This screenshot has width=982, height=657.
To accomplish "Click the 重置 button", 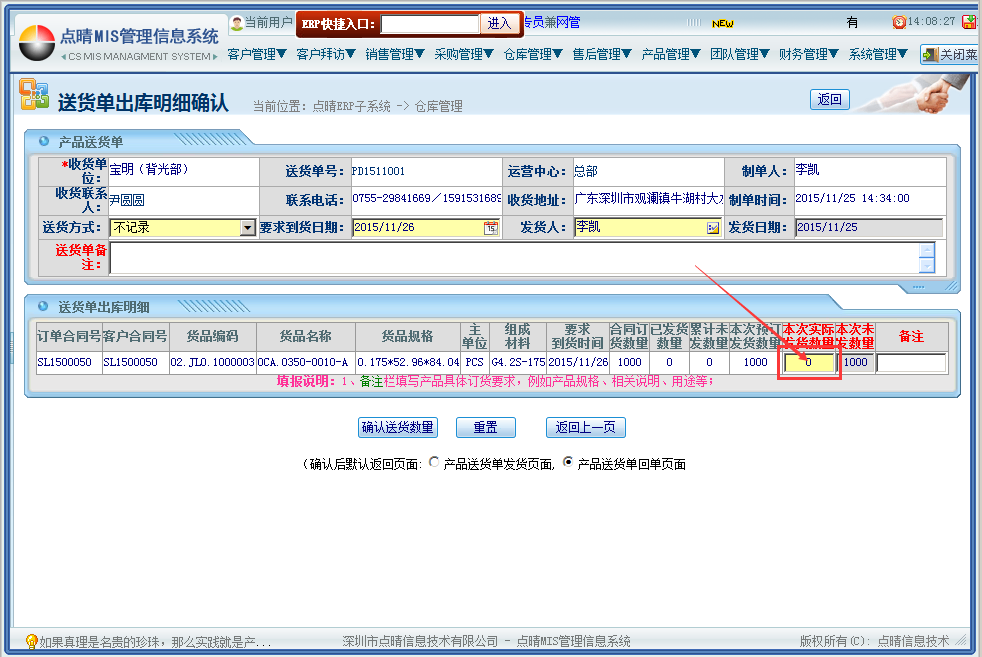I will click(x=485, y=427).
